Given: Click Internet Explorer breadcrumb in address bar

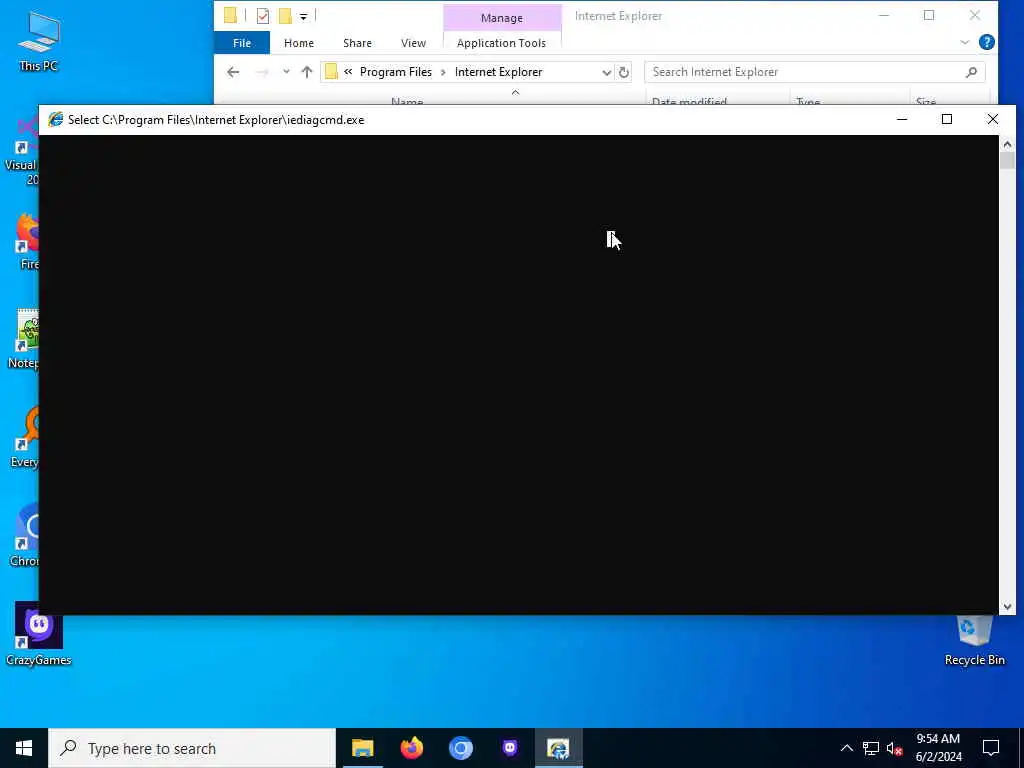Looking at the screenshot, I should [x=498, y=72].
